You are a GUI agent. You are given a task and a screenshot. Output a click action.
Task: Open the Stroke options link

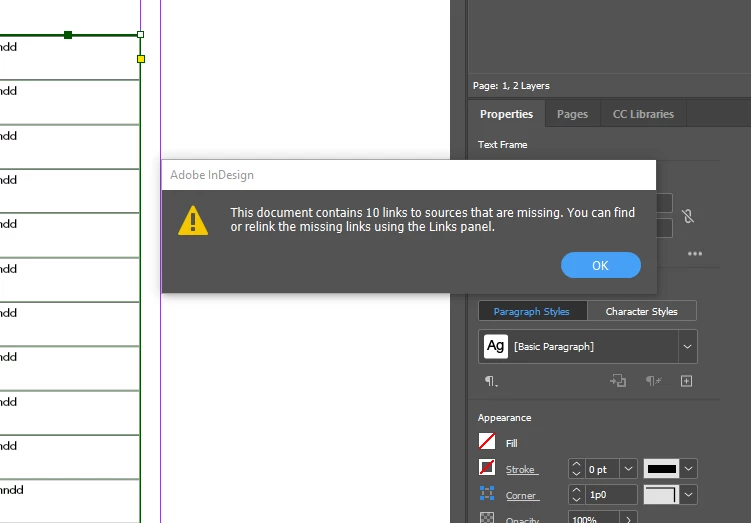(x=521, y=470)
